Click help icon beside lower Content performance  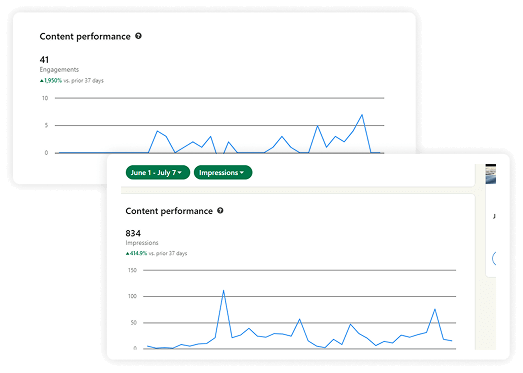click(x=220, y=211)
